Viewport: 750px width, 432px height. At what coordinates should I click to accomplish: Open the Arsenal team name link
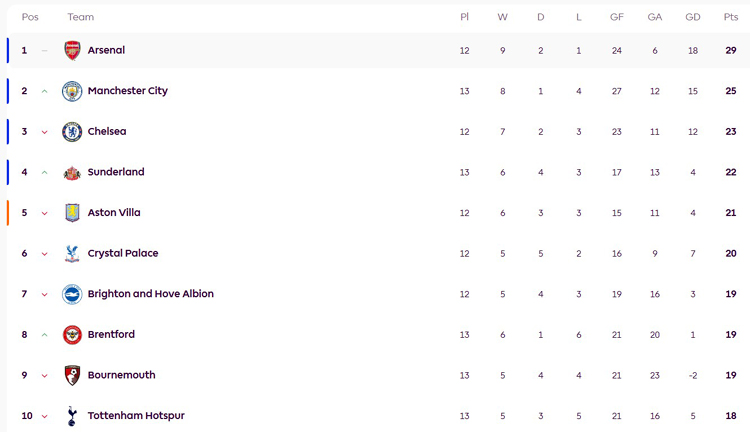[x=106, y=50]
